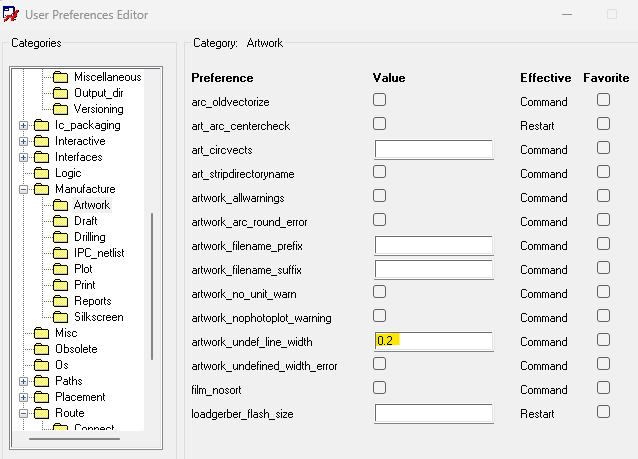Enable artwork_allwarnings value checkbox
The height and width of the screenshot is (459, 638).
click(379, 196)
